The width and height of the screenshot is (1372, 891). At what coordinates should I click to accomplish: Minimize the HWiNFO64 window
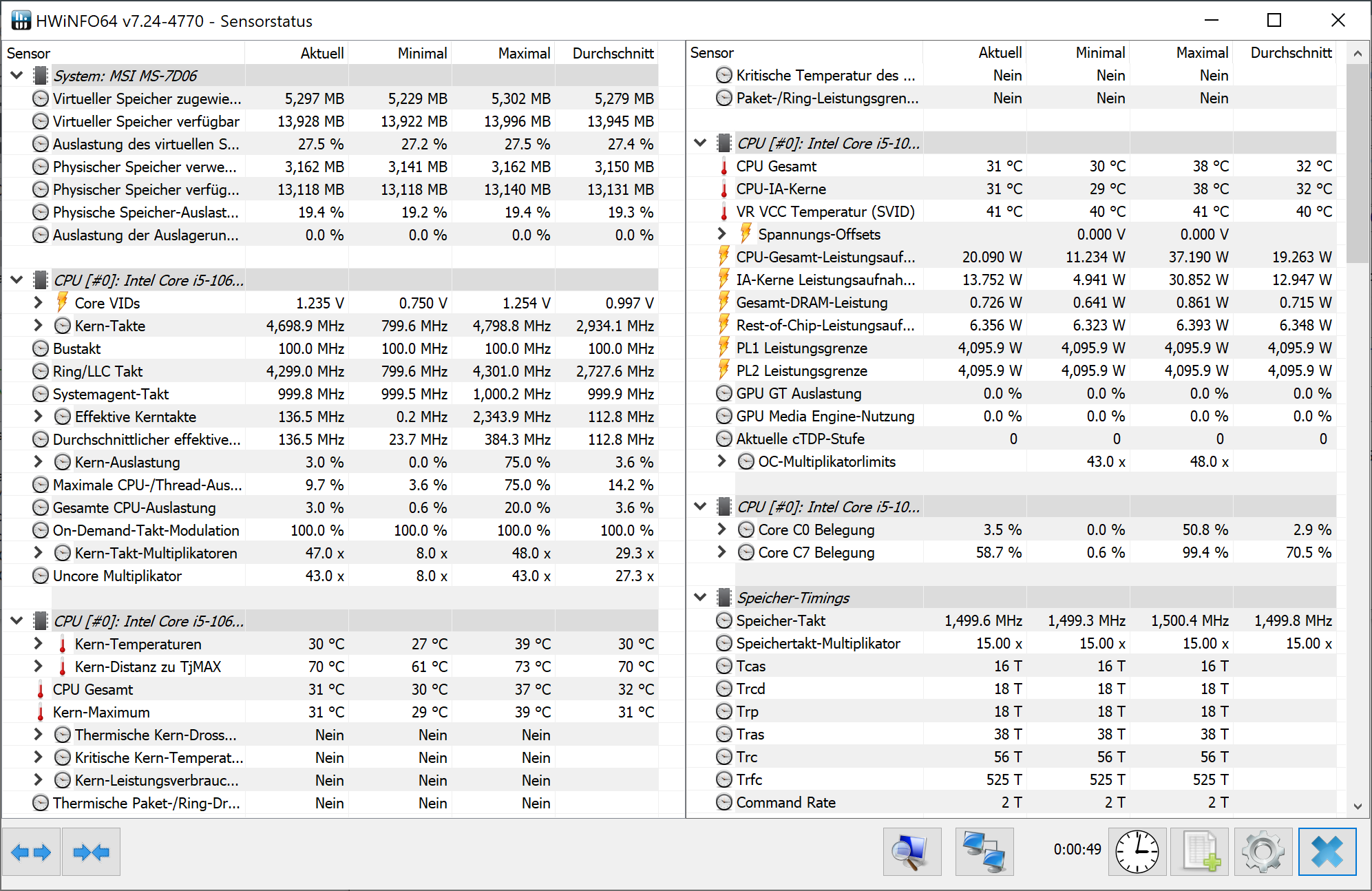(1212, 20)
